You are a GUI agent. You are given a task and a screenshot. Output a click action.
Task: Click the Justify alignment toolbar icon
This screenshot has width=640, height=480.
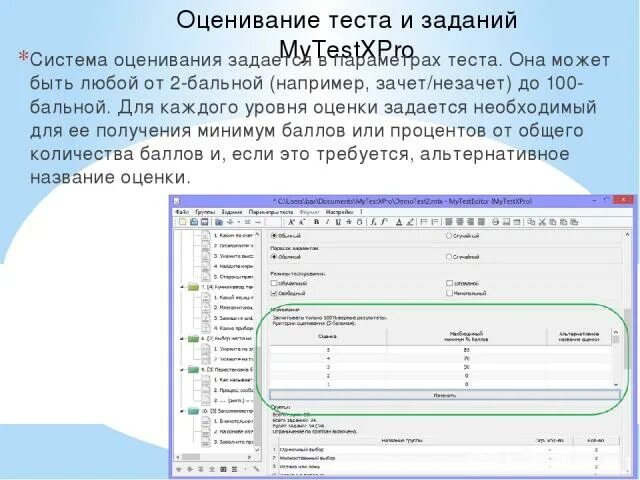pyautogui.click(x=481, y=222)
